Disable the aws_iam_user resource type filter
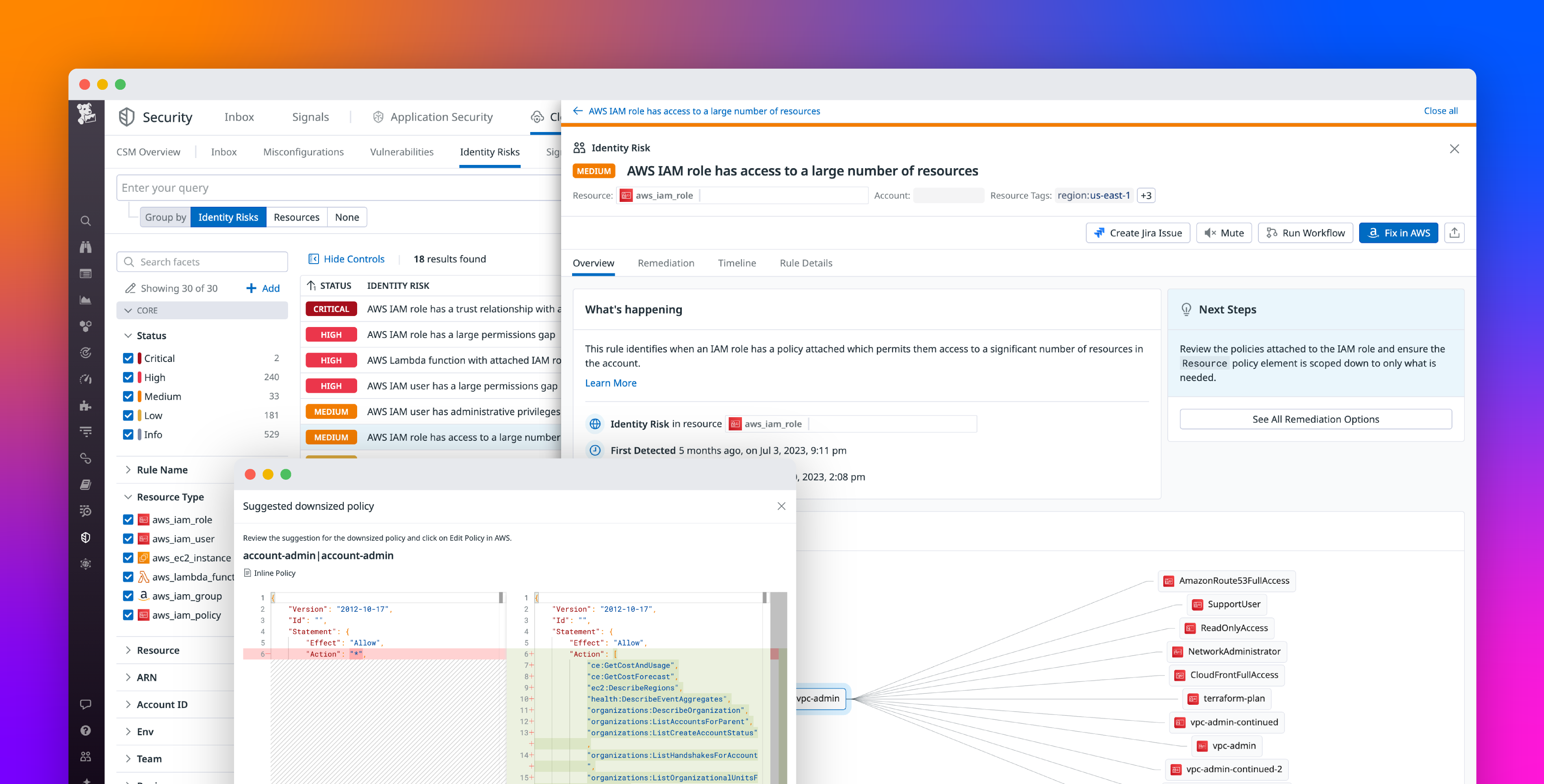The image size is (1544, 784). [128, 538]
